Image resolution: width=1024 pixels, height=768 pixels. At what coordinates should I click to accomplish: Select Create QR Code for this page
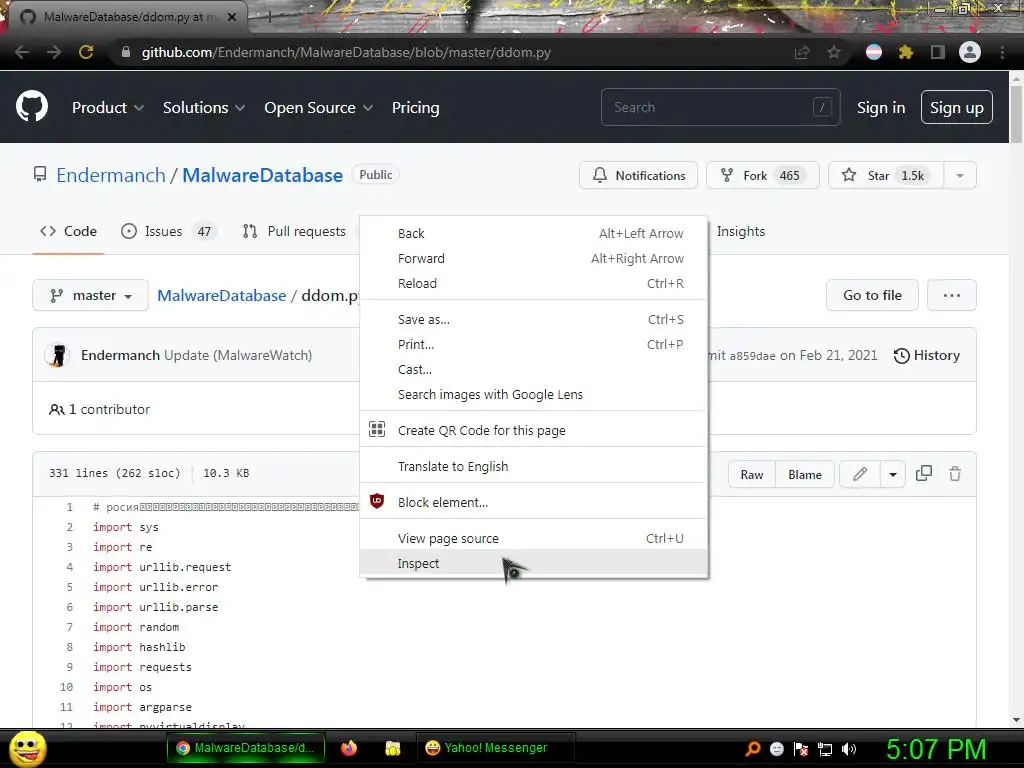tap(534, 430)
